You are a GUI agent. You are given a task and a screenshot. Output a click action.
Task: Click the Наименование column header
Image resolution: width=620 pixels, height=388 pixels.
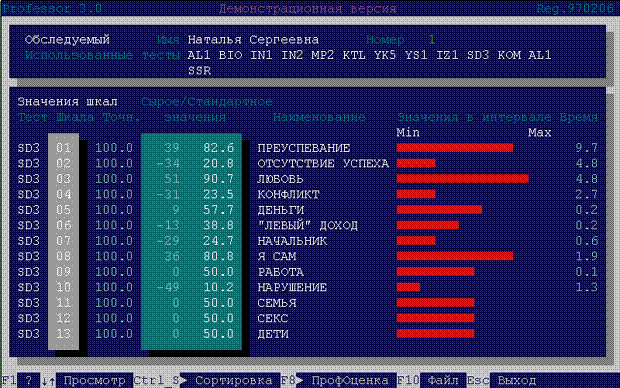pyautogui.click(x=319, y=117)
